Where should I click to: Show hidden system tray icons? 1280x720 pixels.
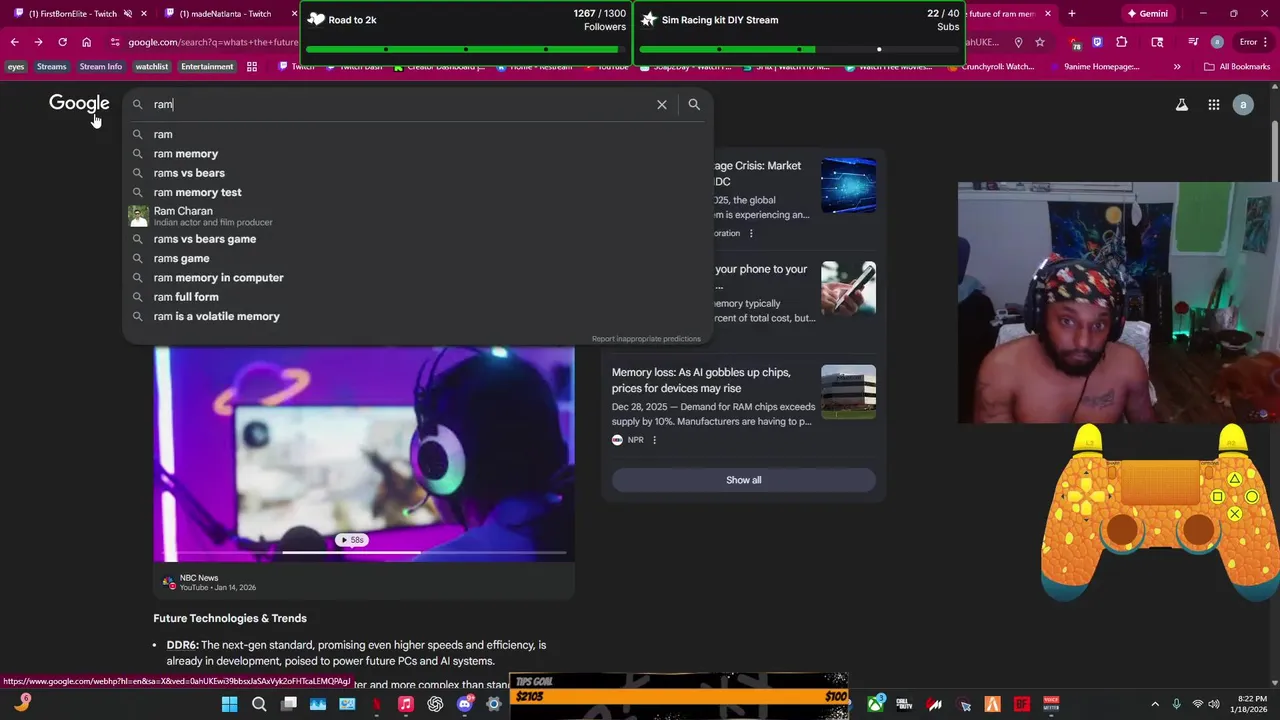coord(1155,704)
